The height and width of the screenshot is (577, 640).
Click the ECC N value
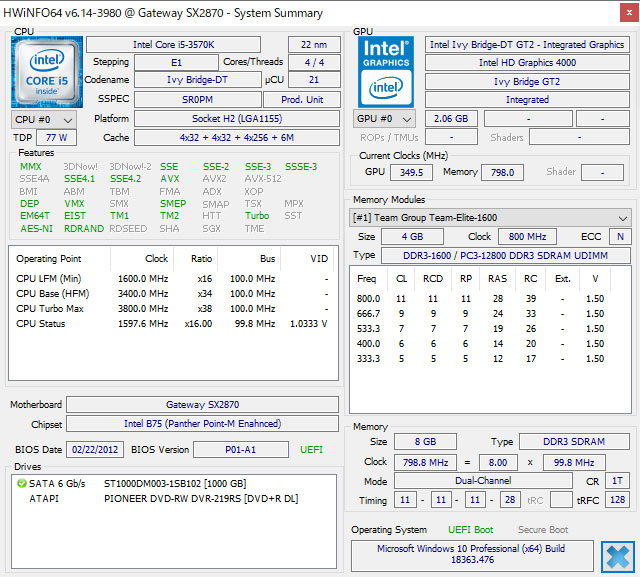(620, 237)
